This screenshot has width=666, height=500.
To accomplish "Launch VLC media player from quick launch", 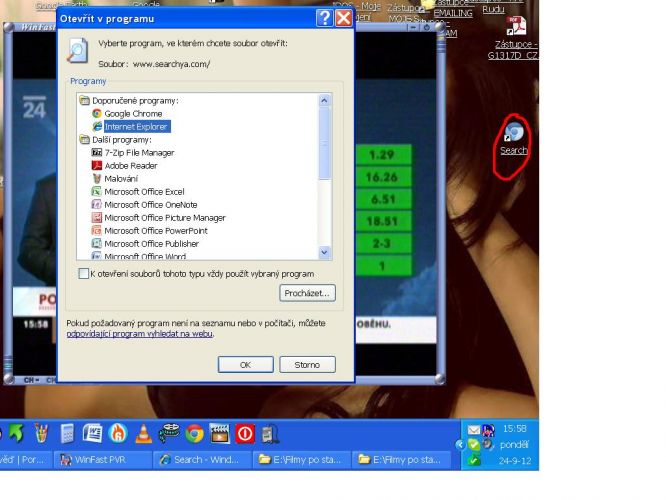I will pyautogui.click(x=144, y=434).
